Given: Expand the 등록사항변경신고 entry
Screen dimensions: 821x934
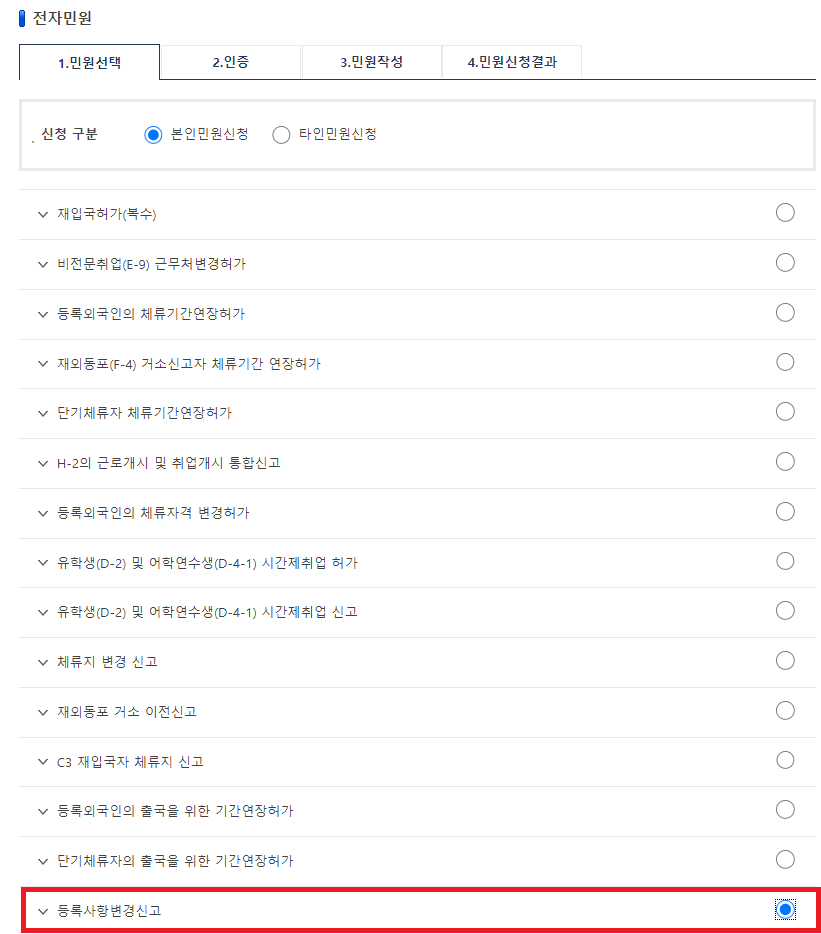Looking at the screenshot, I should (42, 910).
